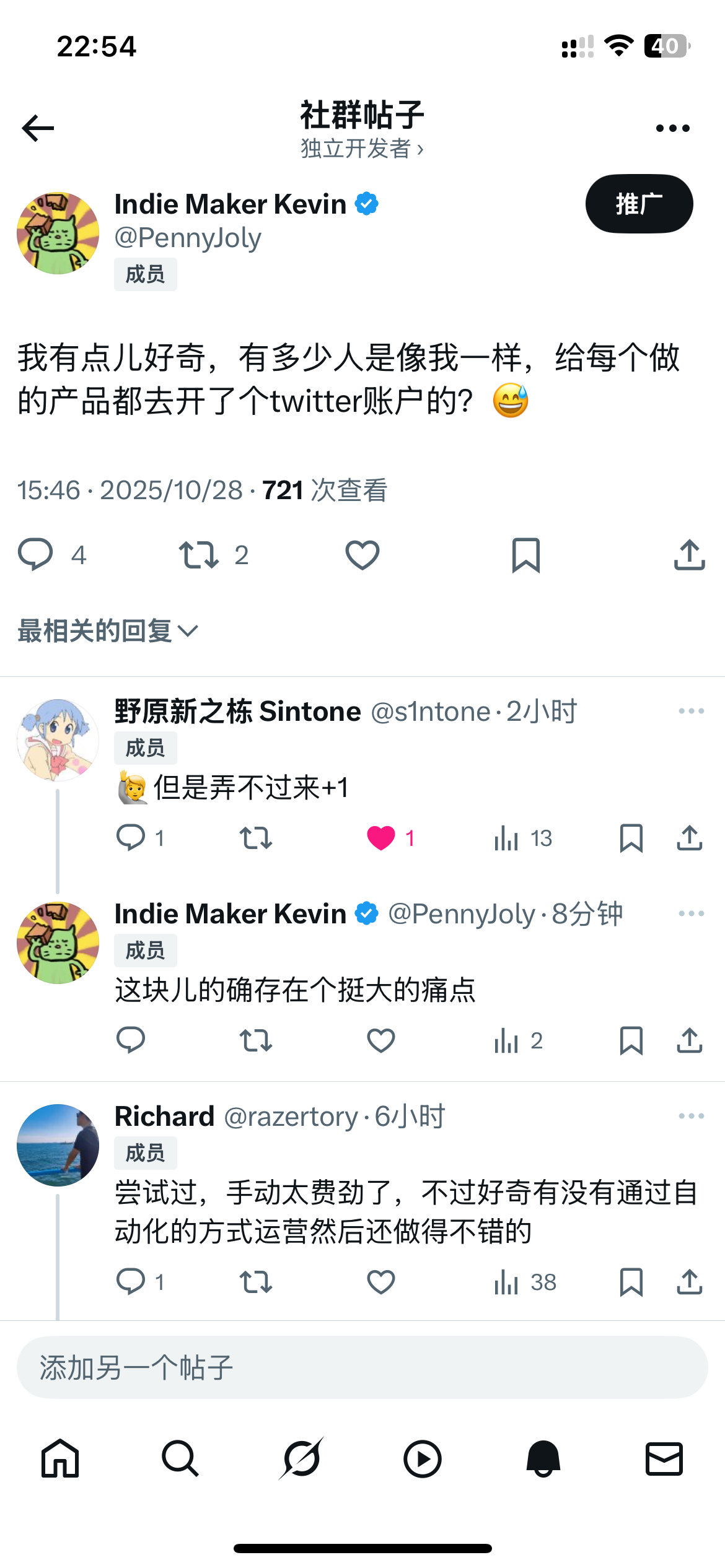The height and width of the screenshot is (1568, 725).
Task: Tap the 添加另一个帖子 input field
Action: (362, 1367)
